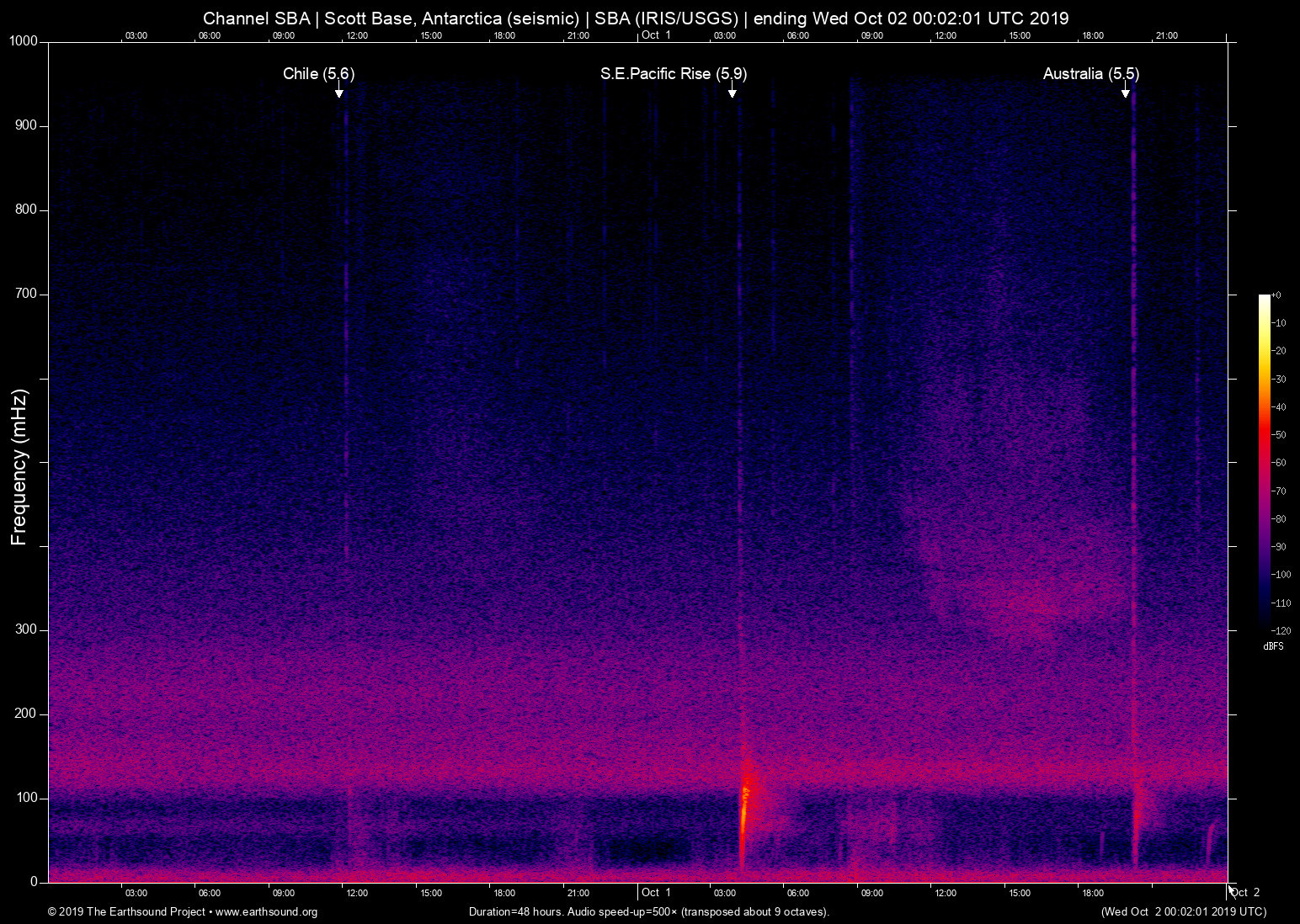Click the -60 level on the dBFS colorbar
This screenshot has height=924, width=1300.
point(1265,462)
